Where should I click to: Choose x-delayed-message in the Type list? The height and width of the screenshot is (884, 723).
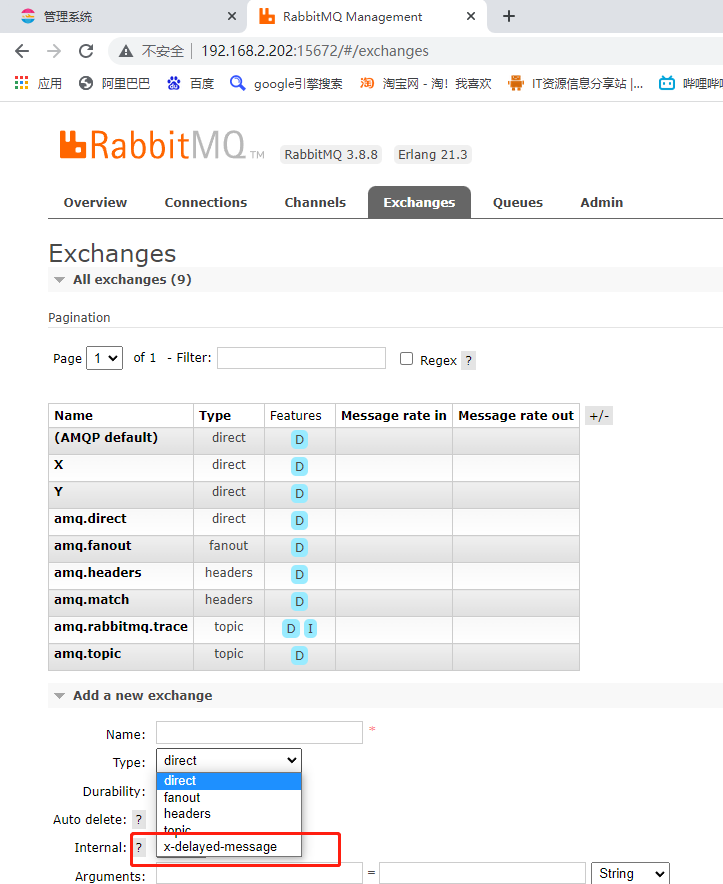tap(229, 847)
